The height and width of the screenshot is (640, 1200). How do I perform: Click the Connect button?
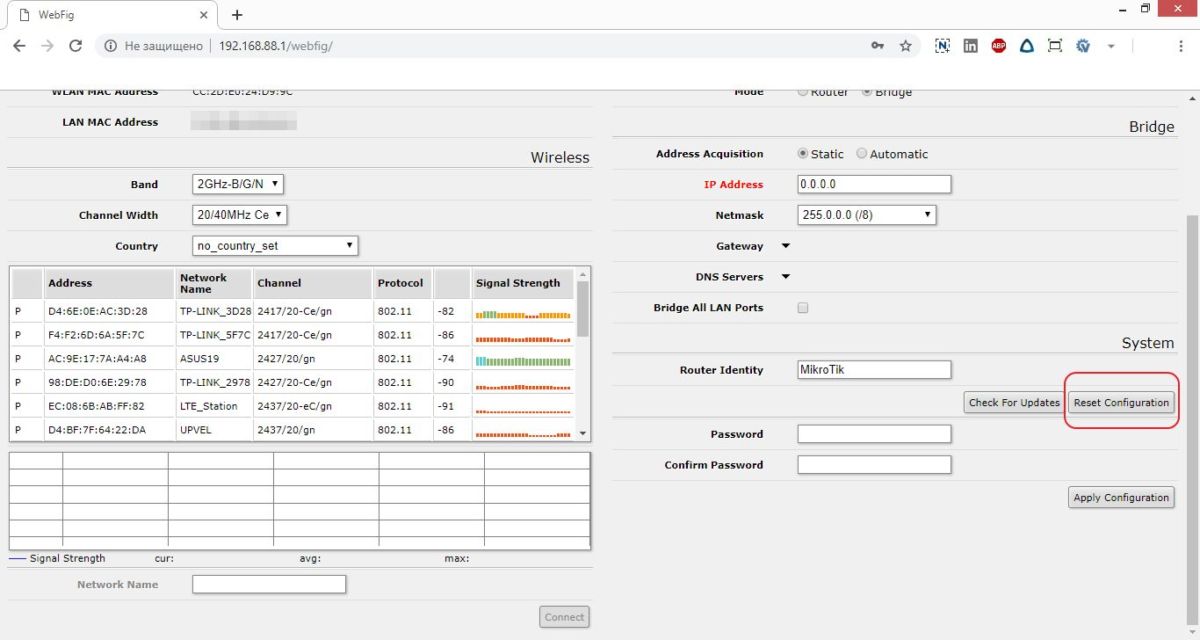(564, 617)
